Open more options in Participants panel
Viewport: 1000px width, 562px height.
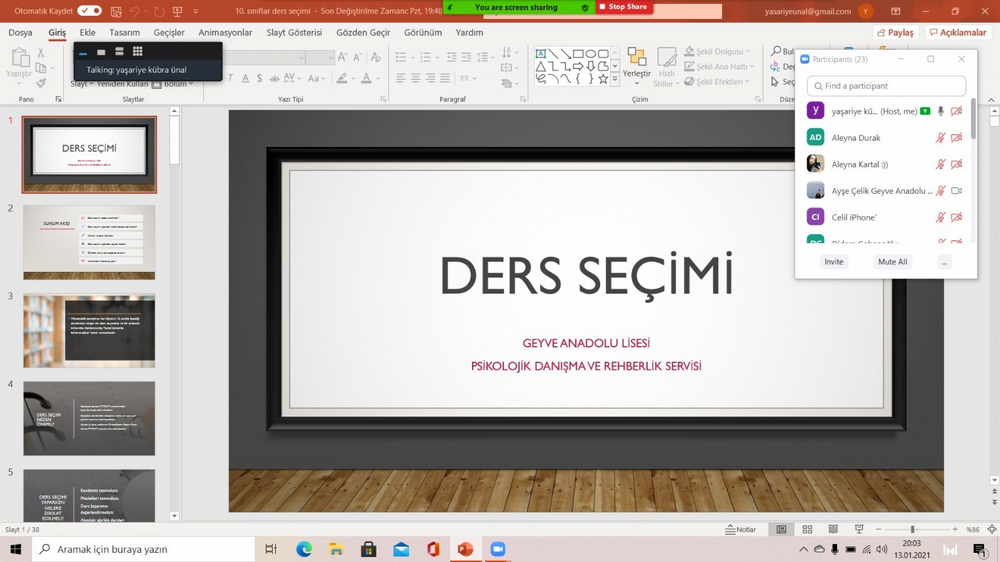(945, 262)
